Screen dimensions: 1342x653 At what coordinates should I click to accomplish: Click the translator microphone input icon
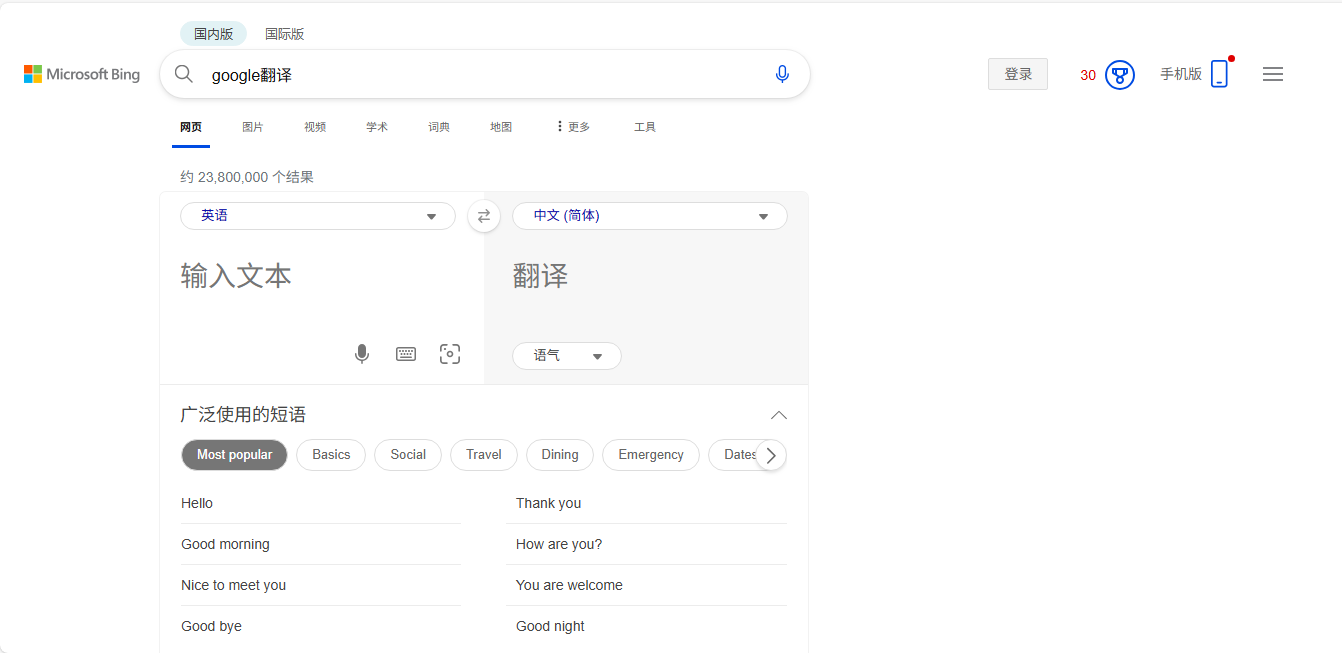[362, 354]
